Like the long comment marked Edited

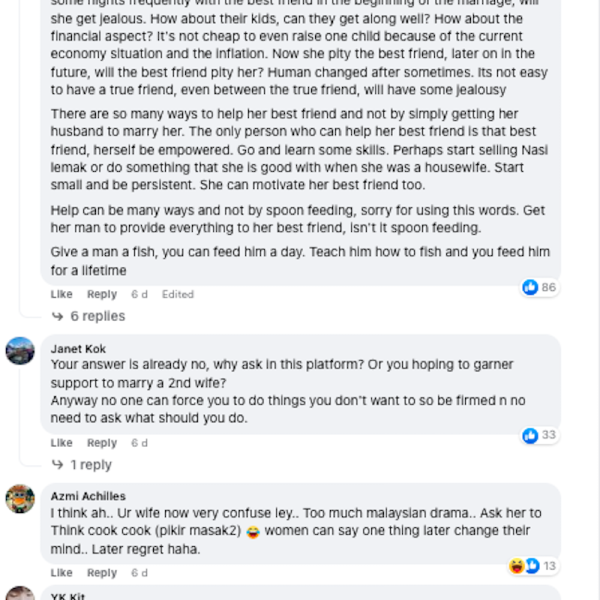61,294
